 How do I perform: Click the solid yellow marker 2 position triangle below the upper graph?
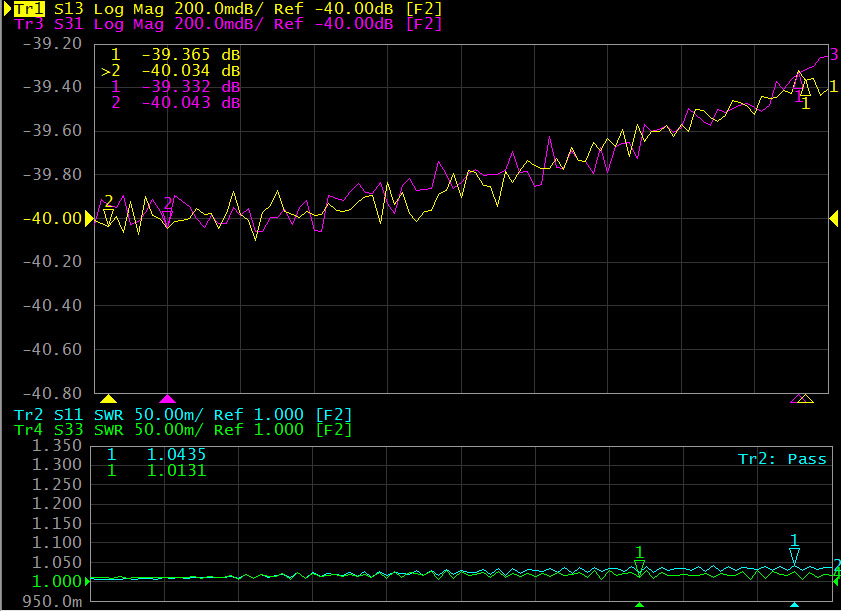pyautogui.click(x=108, y=399)
